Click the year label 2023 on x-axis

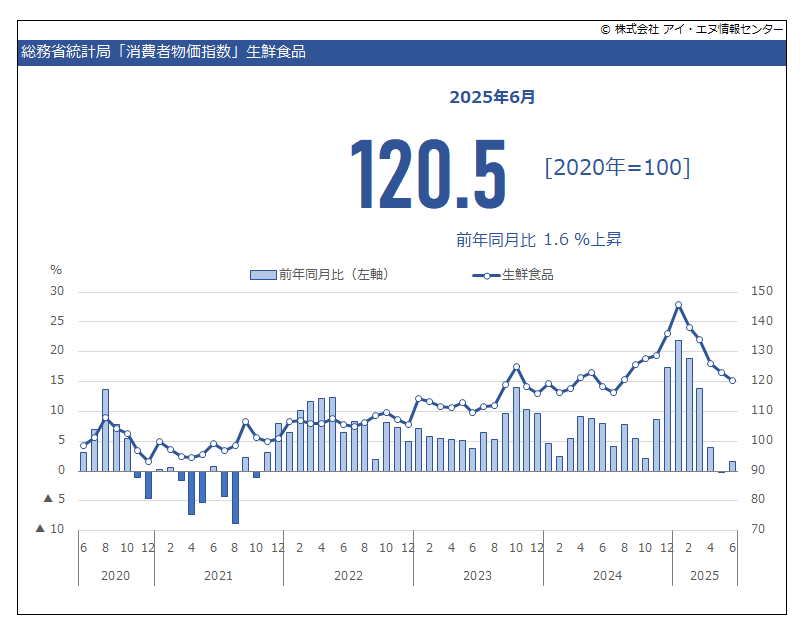pos(477,576)
